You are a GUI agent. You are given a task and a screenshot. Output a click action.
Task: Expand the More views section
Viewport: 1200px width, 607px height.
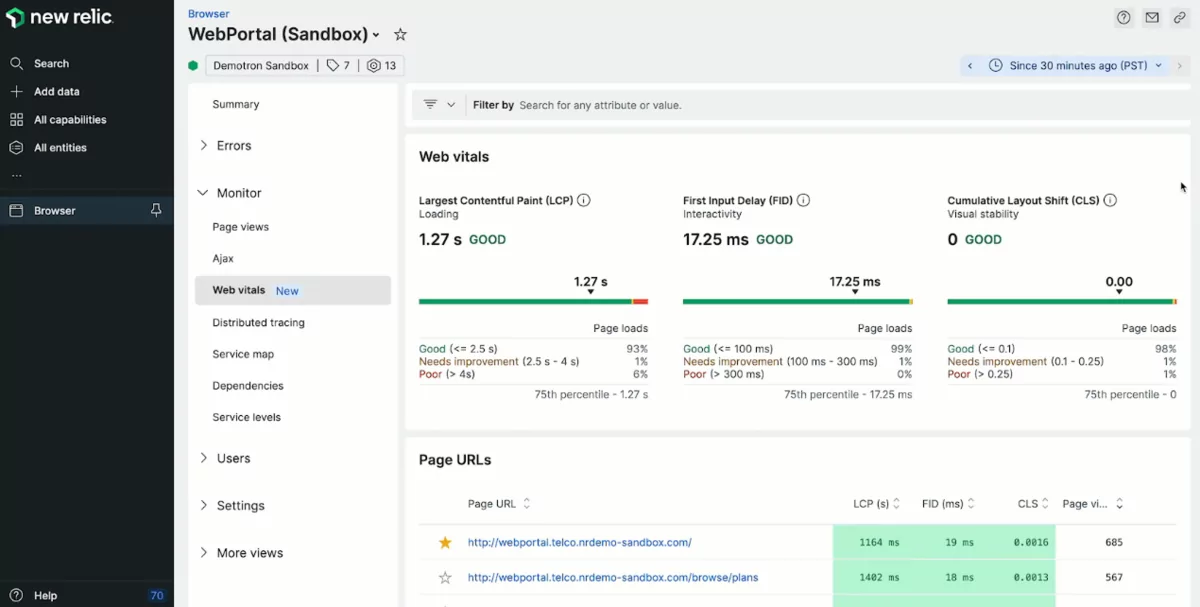click(241, 553)
